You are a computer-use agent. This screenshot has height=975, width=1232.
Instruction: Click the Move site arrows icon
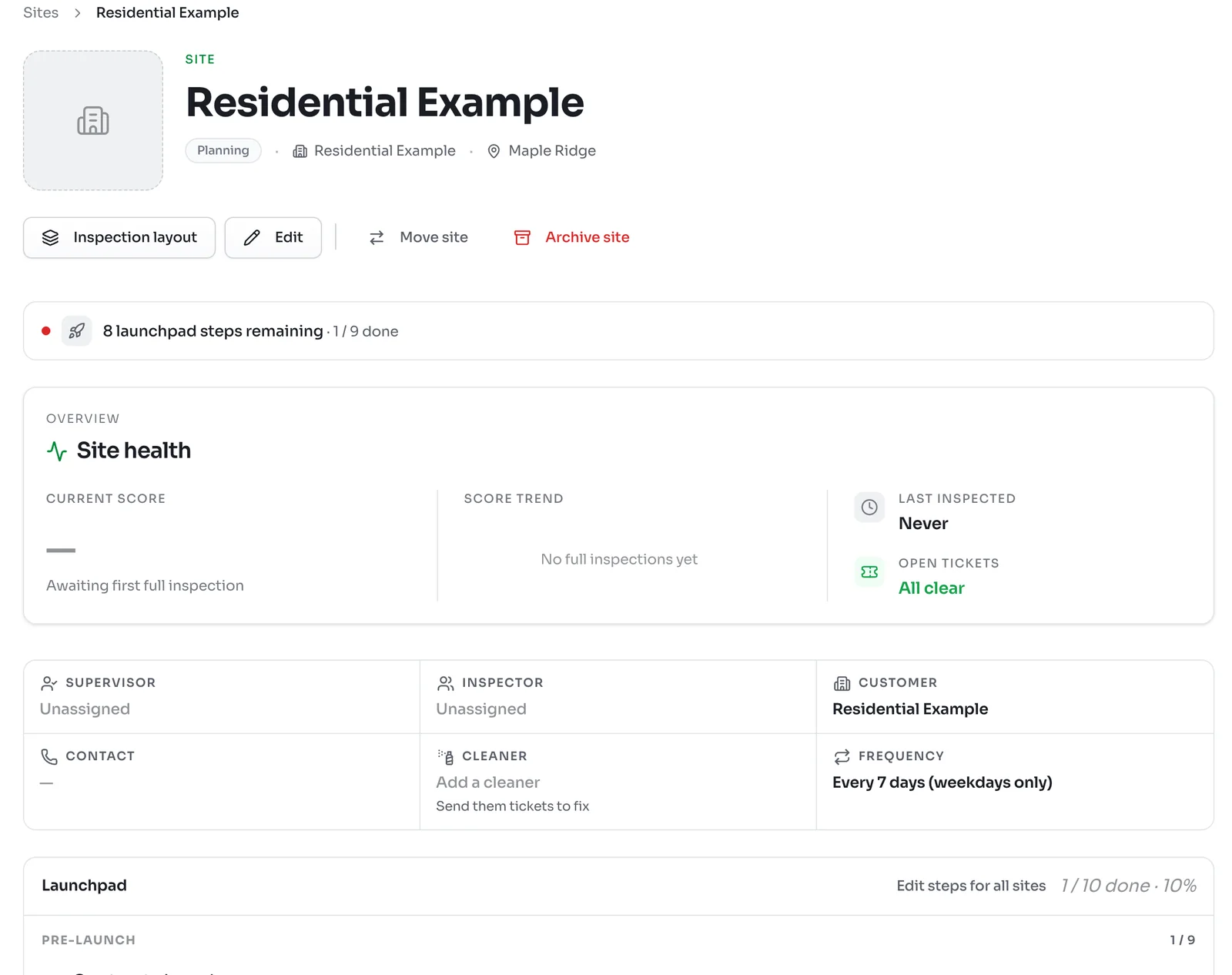[x=377, y=237]
